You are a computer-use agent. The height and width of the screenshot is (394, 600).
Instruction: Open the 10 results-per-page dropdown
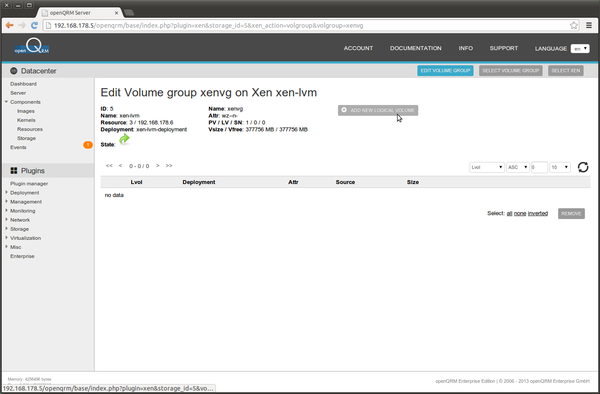click(560, 167)
